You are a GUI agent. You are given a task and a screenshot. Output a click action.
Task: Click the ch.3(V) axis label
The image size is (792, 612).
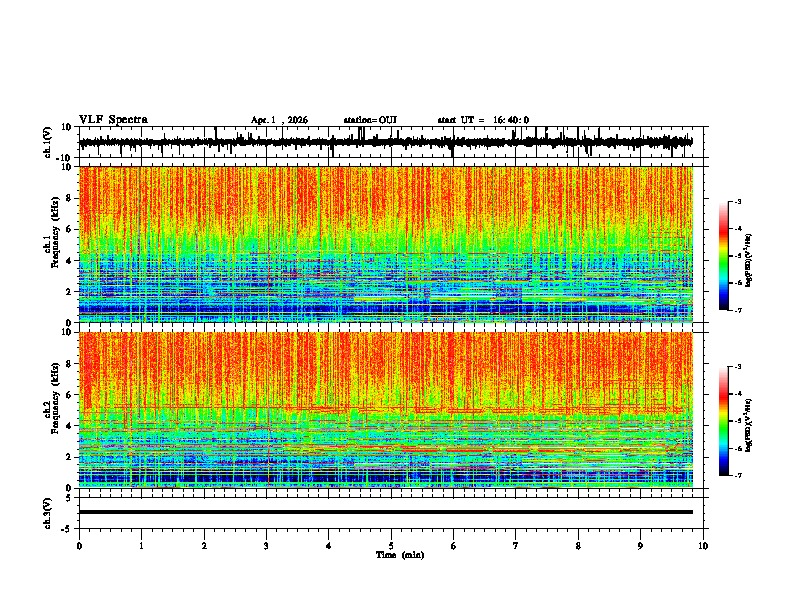pos(48,513)
